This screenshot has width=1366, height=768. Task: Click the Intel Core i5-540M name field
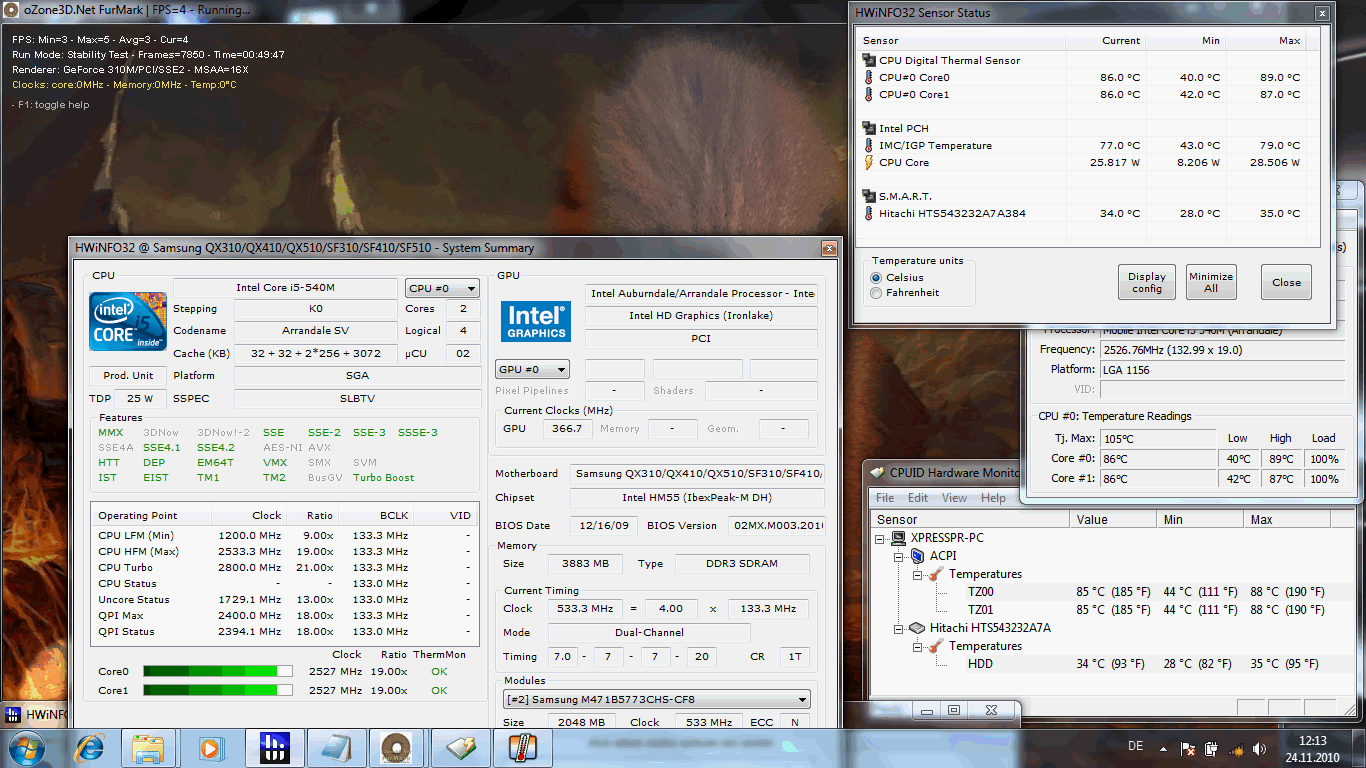[x=285, y=288]
